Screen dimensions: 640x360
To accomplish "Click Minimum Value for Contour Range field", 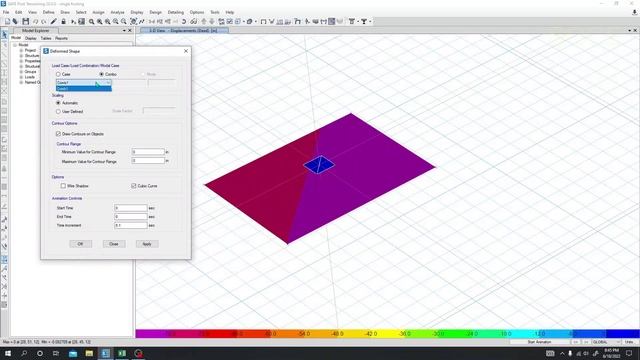I will pyautogui.click(x=148, y=152).
